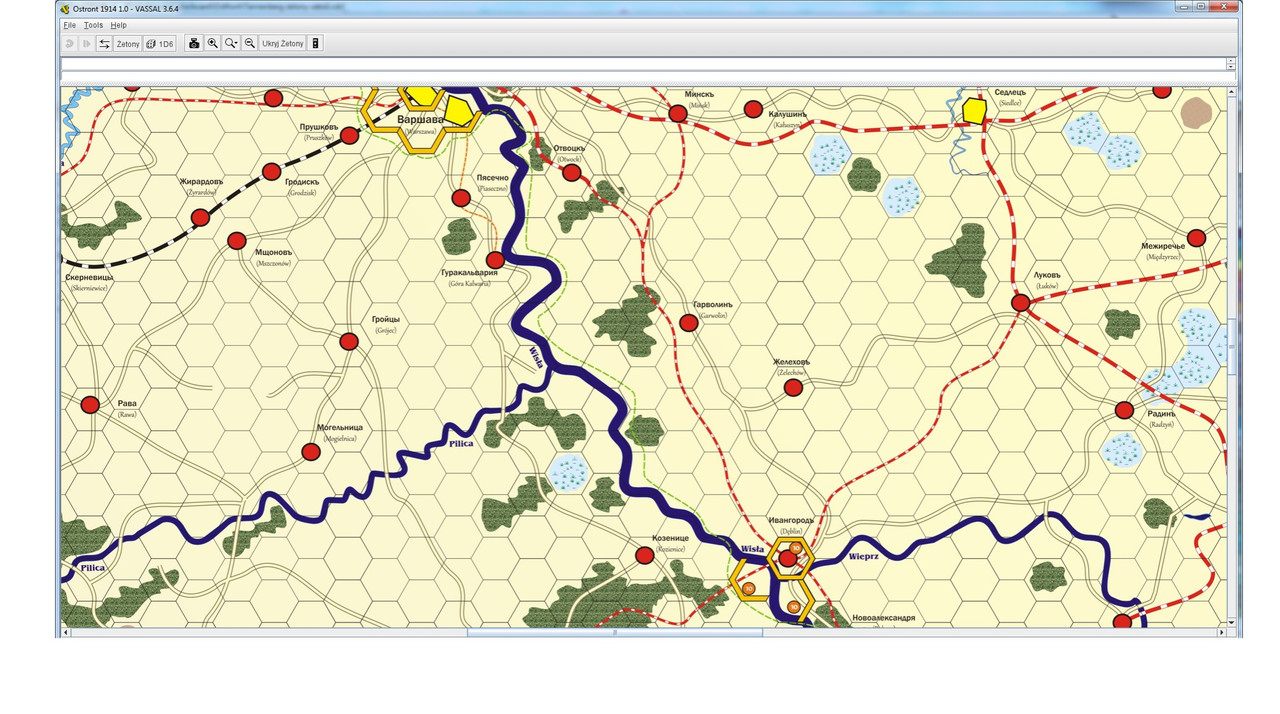Click the map horizontal scrollbar thumb
The image size is (1280, 714).
pos(615,633)
